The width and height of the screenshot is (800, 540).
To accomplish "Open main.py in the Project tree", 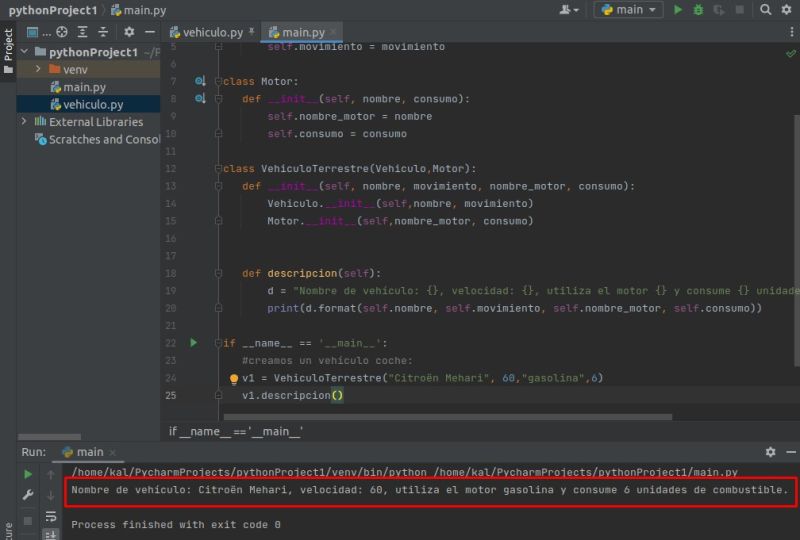I will [x=84, y=87].
